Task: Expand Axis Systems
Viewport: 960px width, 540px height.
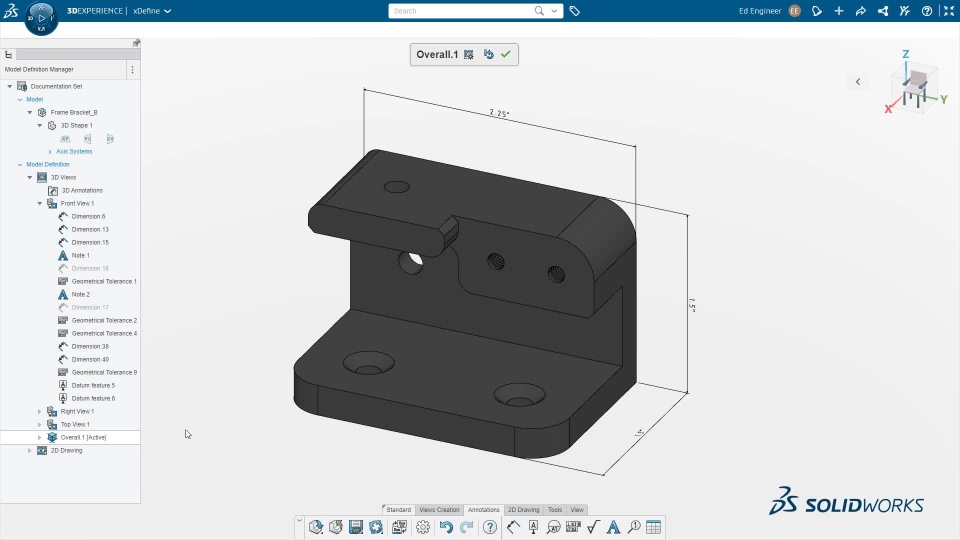Action: pos(50,152)
